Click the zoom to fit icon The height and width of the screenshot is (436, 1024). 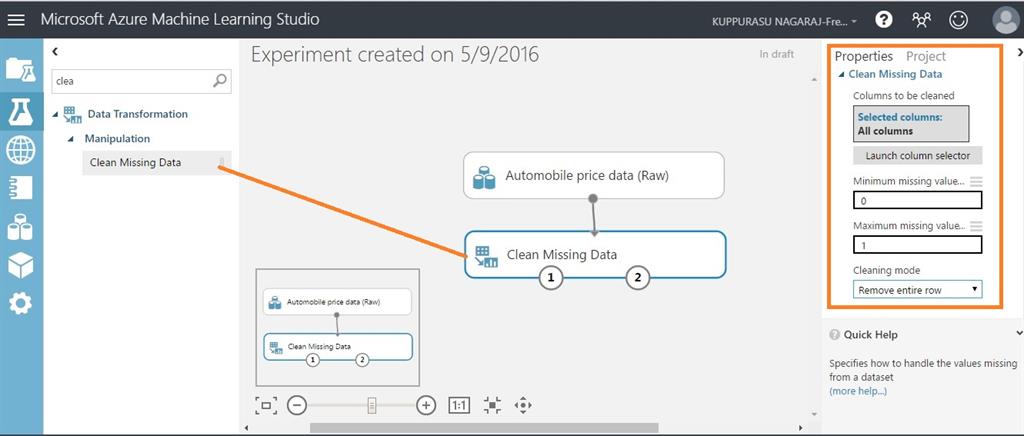point(266,405)
